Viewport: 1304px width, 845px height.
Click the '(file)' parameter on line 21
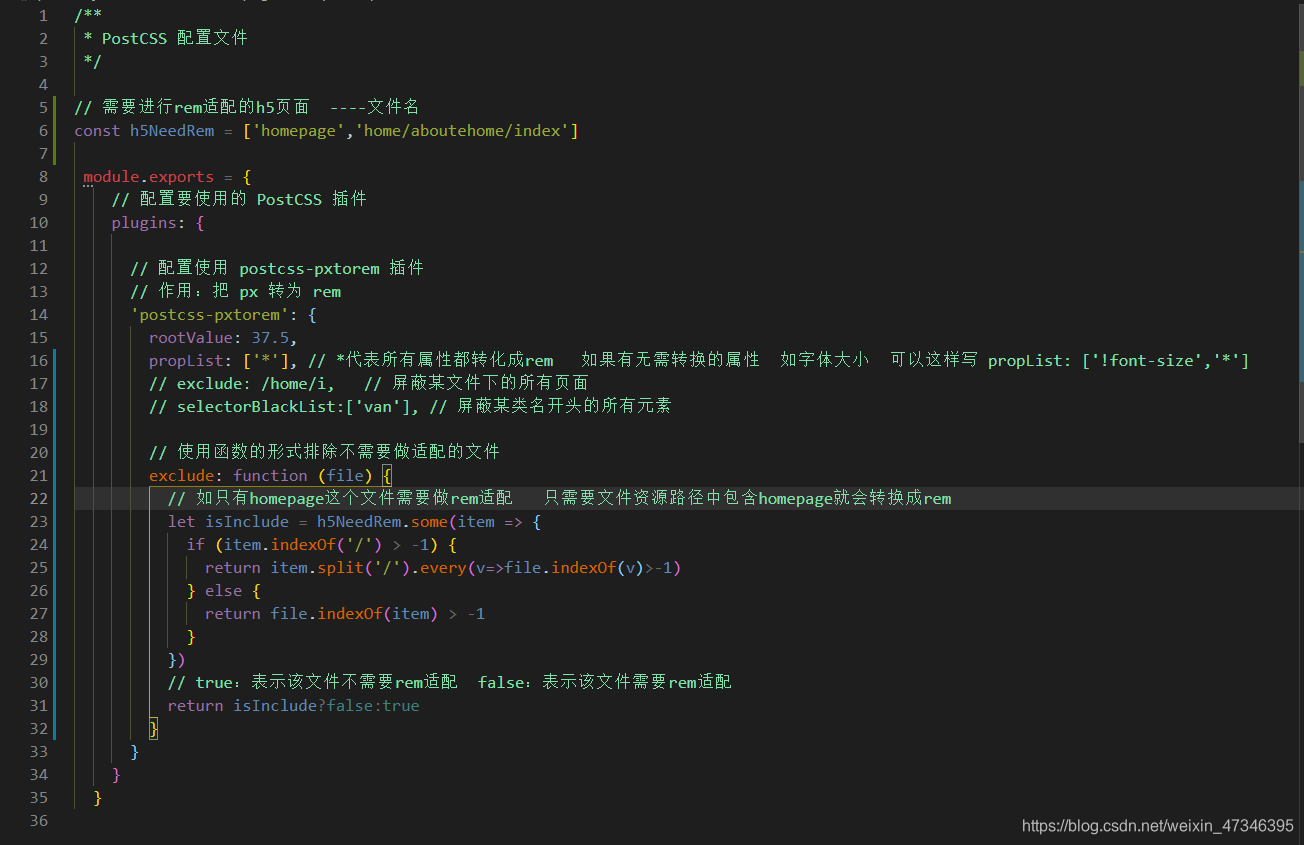click(x=345, y=475)
